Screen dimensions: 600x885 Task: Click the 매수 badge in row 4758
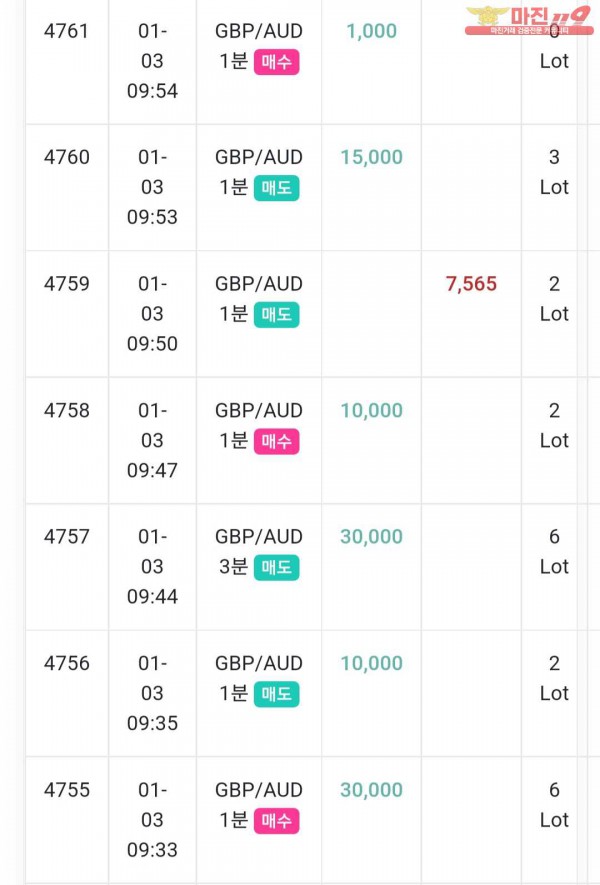[x=277, y=441]
